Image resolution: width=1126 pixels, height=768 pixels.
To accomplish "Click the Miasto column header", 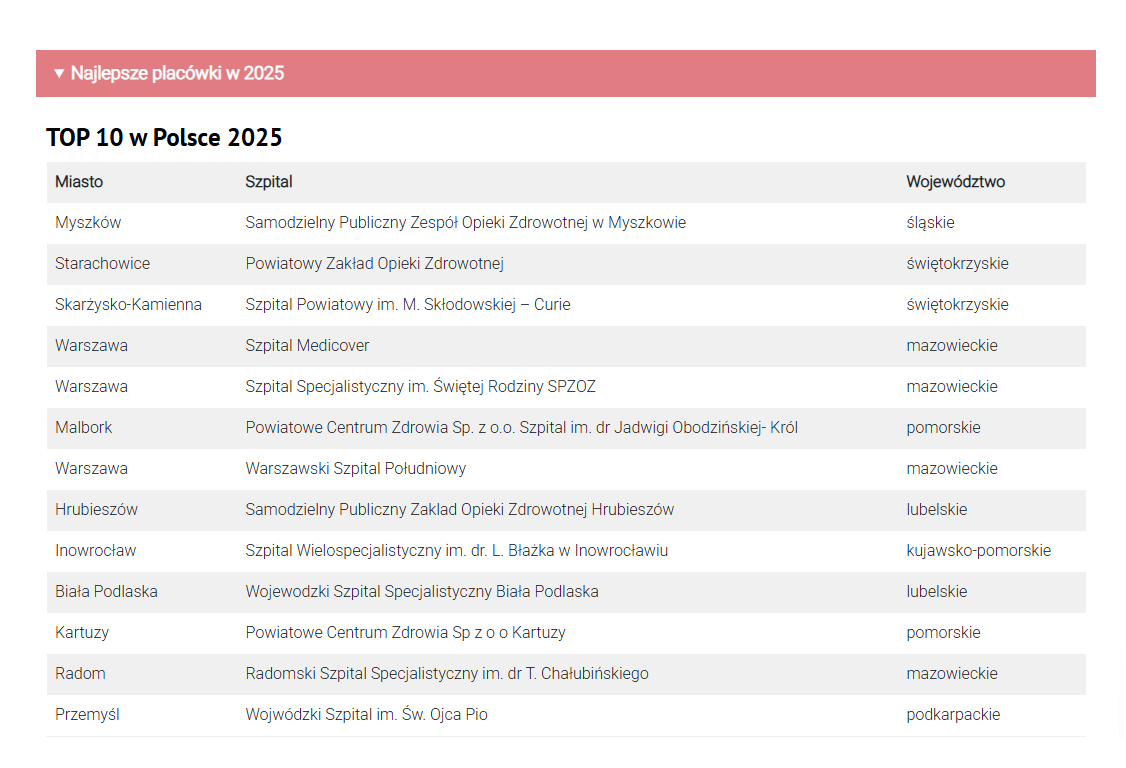I will pos(79,182).
